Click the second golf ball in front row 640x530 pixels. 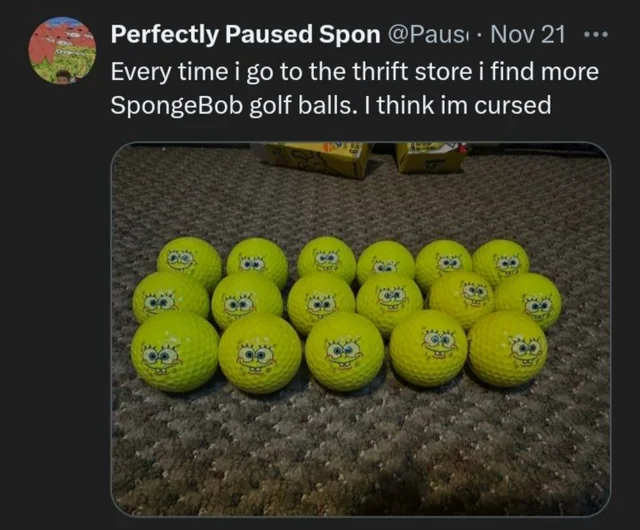(x=260, y=354)
